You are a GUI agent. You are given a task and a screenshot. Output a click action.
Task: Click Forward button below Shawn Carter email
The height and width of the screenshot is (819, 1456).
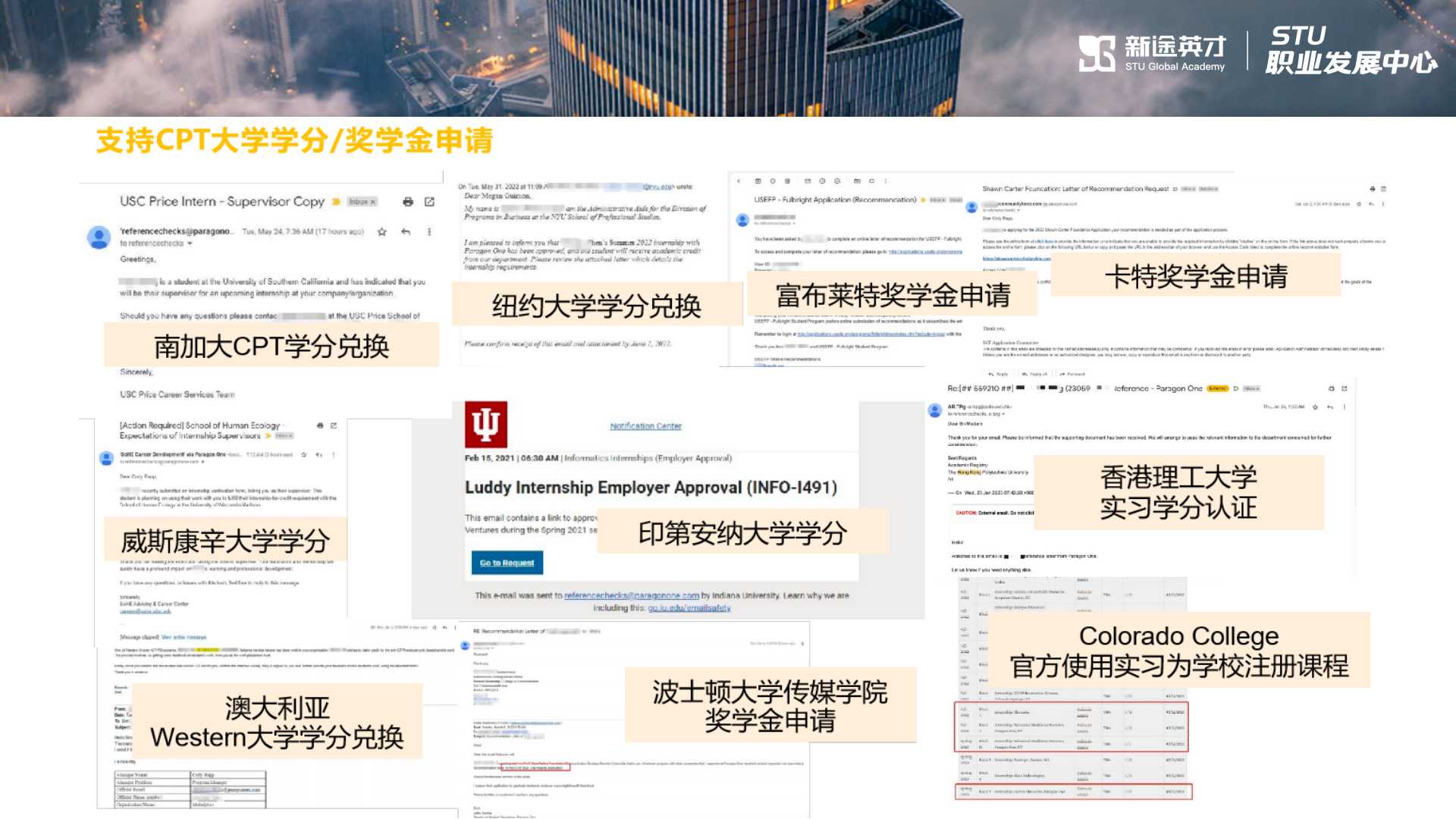point(1072,374)
